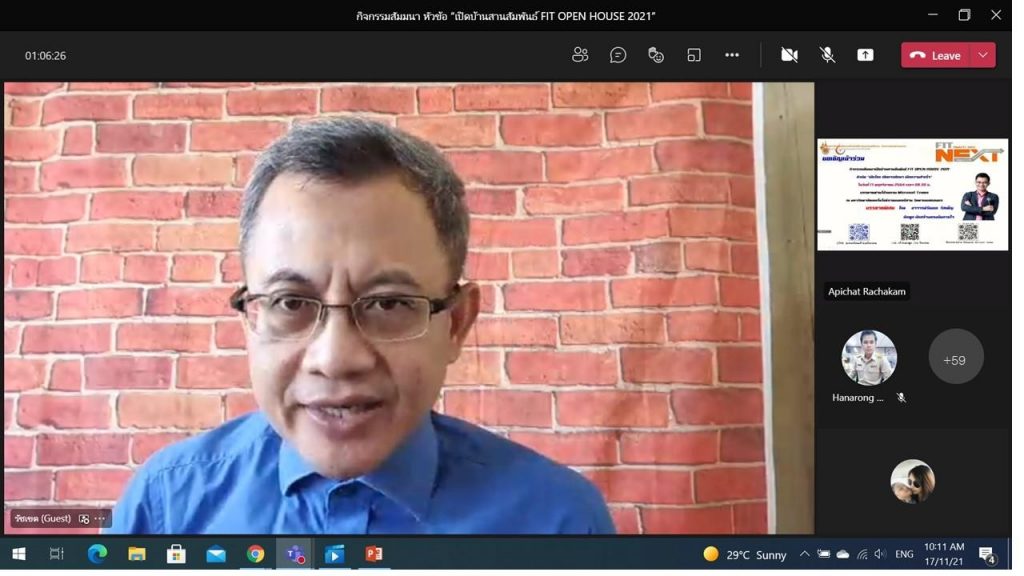Open more options on the speaker's name tag

point(100,519)
